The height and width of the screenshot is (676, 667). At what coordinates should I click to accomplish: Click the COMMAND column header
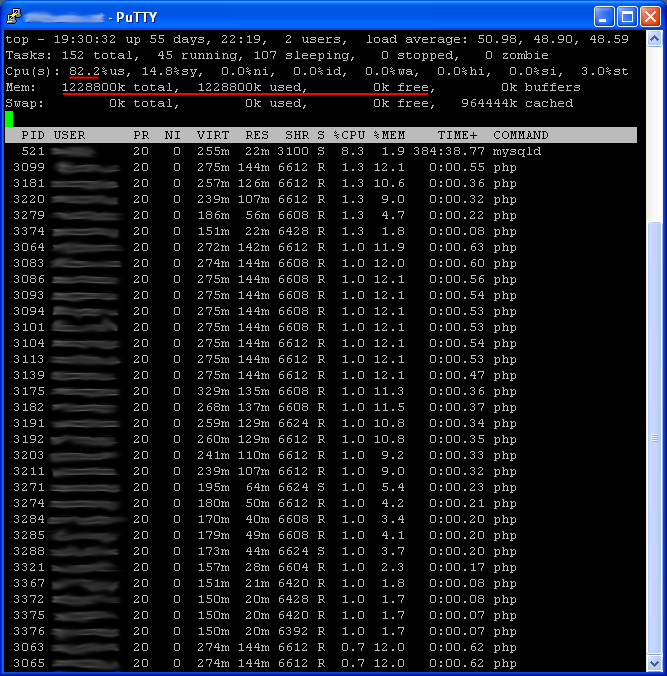[x=520, y=135]
